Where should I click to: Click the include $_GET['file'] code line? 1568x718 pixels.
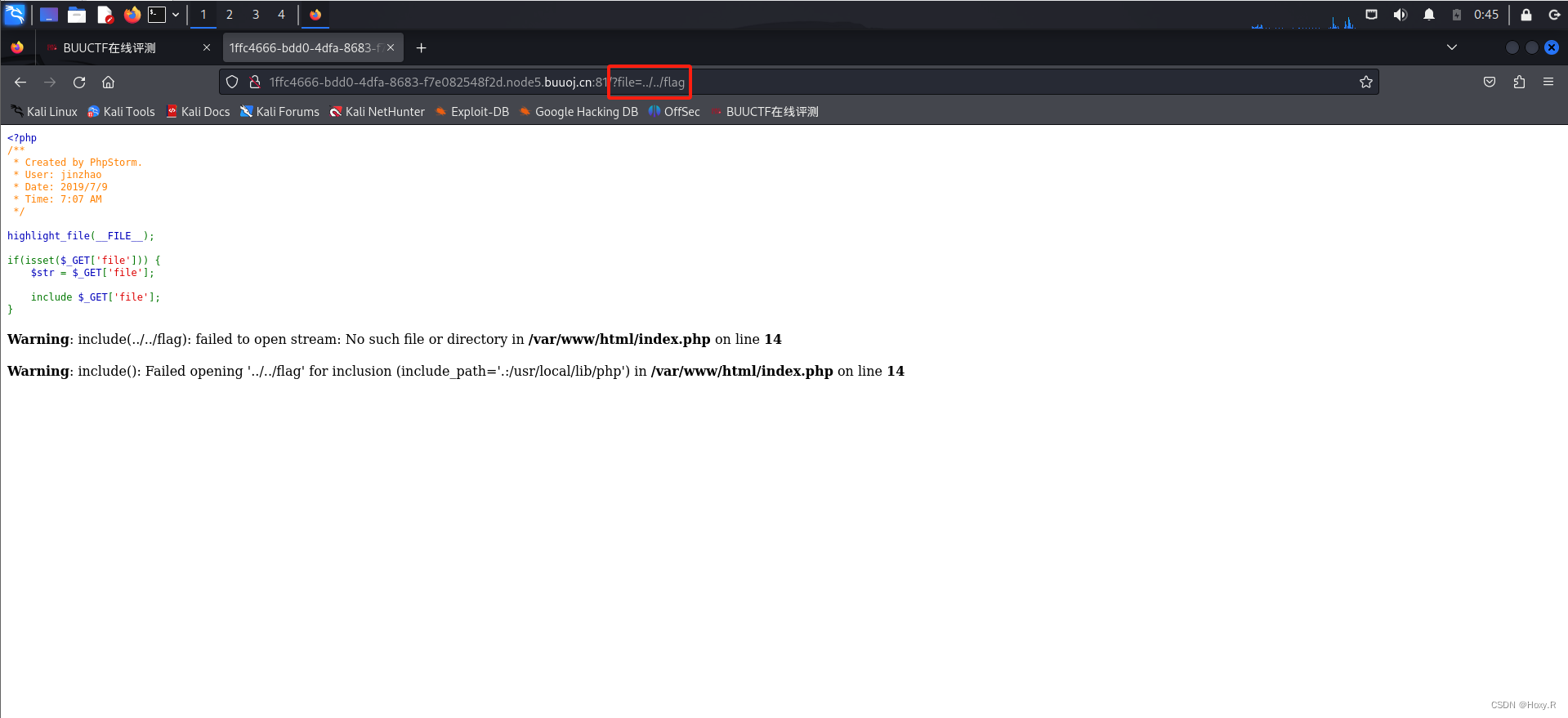coord(96,297)
